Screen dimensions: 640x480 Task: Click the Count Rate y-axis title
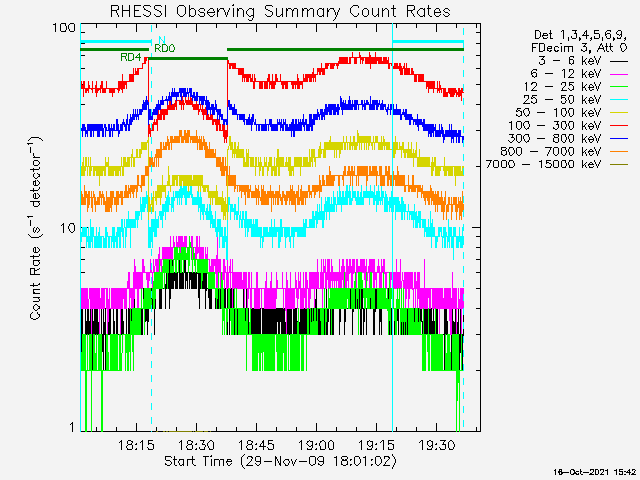coord(36,228)
